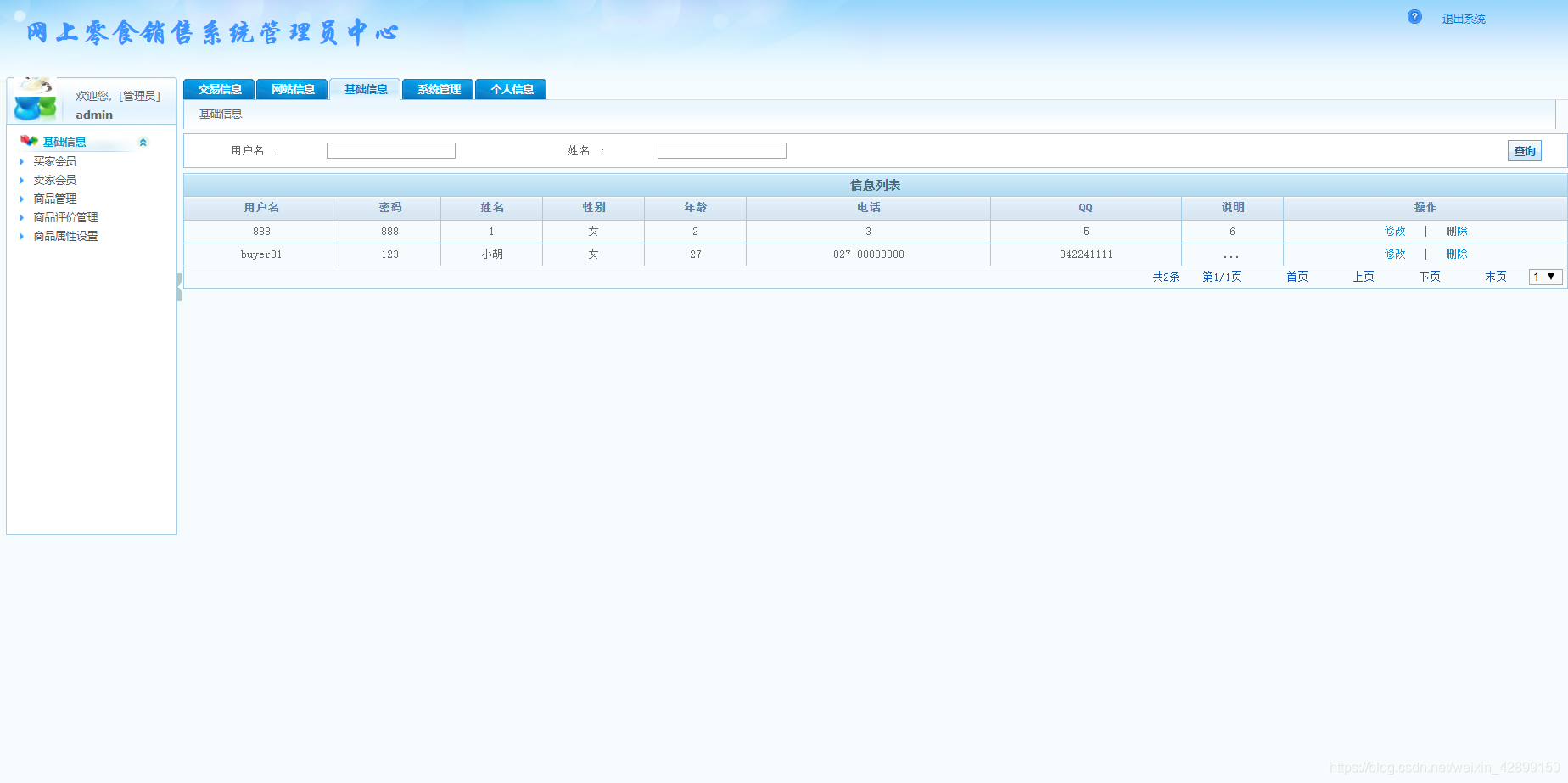Focus the 用户名 search field
Image resolution: width=1568 pixels, height=783 pixels.
391,150
